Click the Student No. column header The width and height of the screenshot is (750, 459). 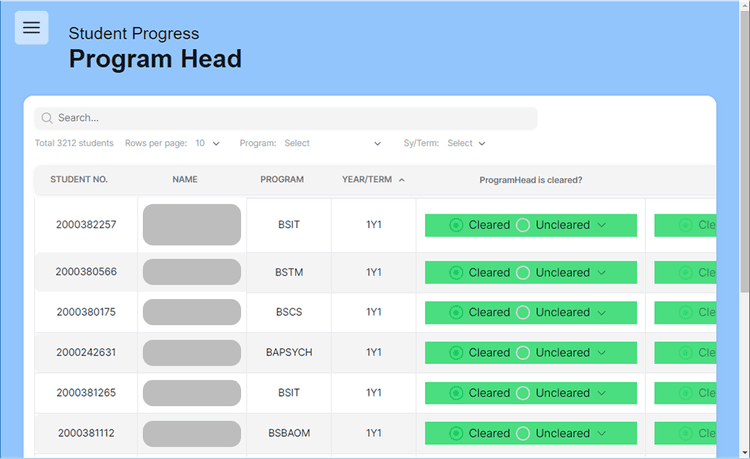[x=79, y=180]
